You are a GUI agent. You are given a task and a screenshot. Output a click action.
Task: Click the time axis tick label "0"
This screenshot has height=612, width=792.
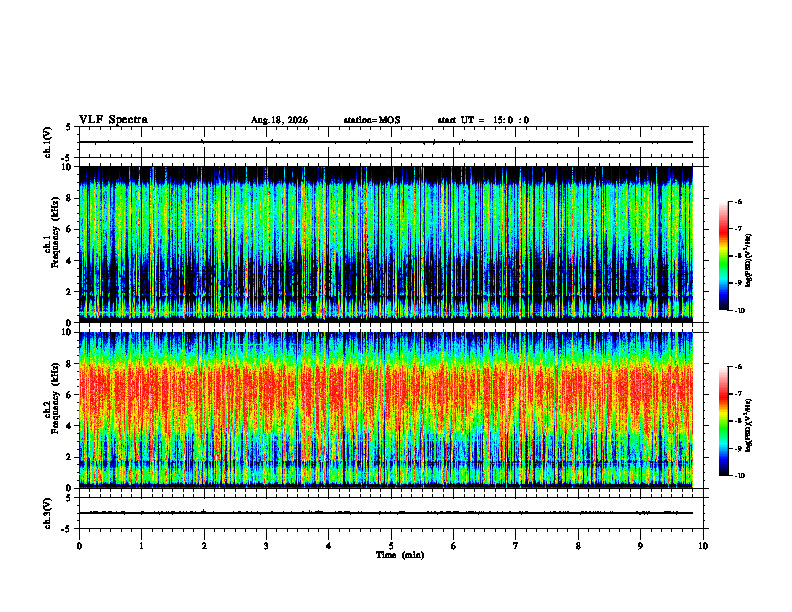79,546
